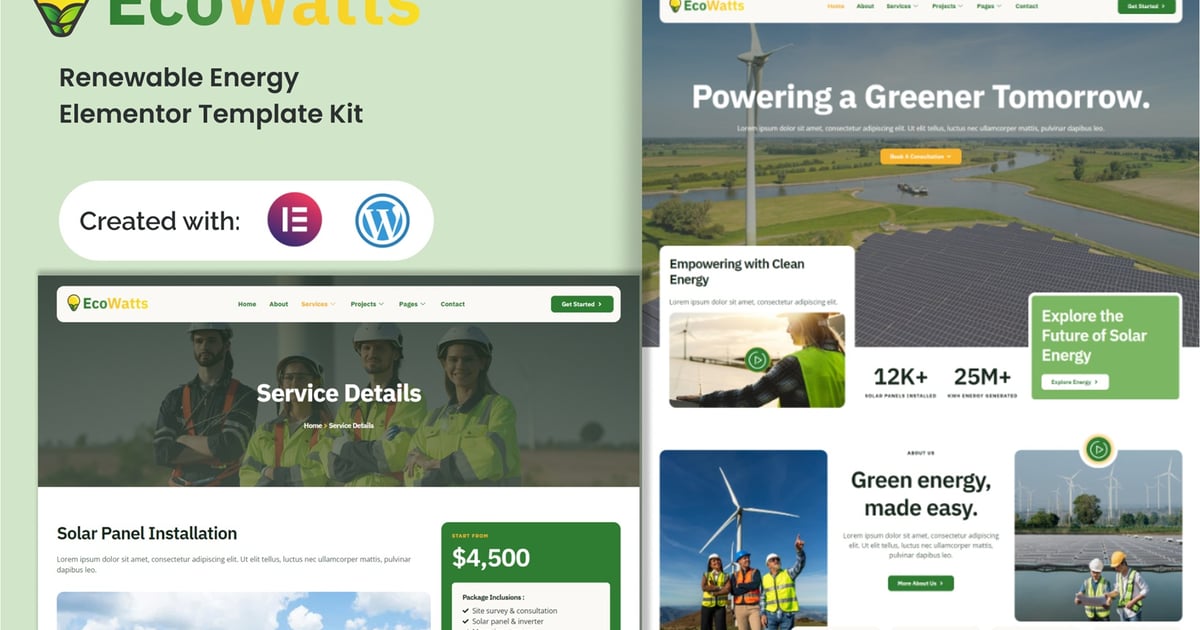Screen dimensions: 1200x630
Task: Click the EcoWatts lightbulb logo in homepage header
Action: [x=675, y=6]
